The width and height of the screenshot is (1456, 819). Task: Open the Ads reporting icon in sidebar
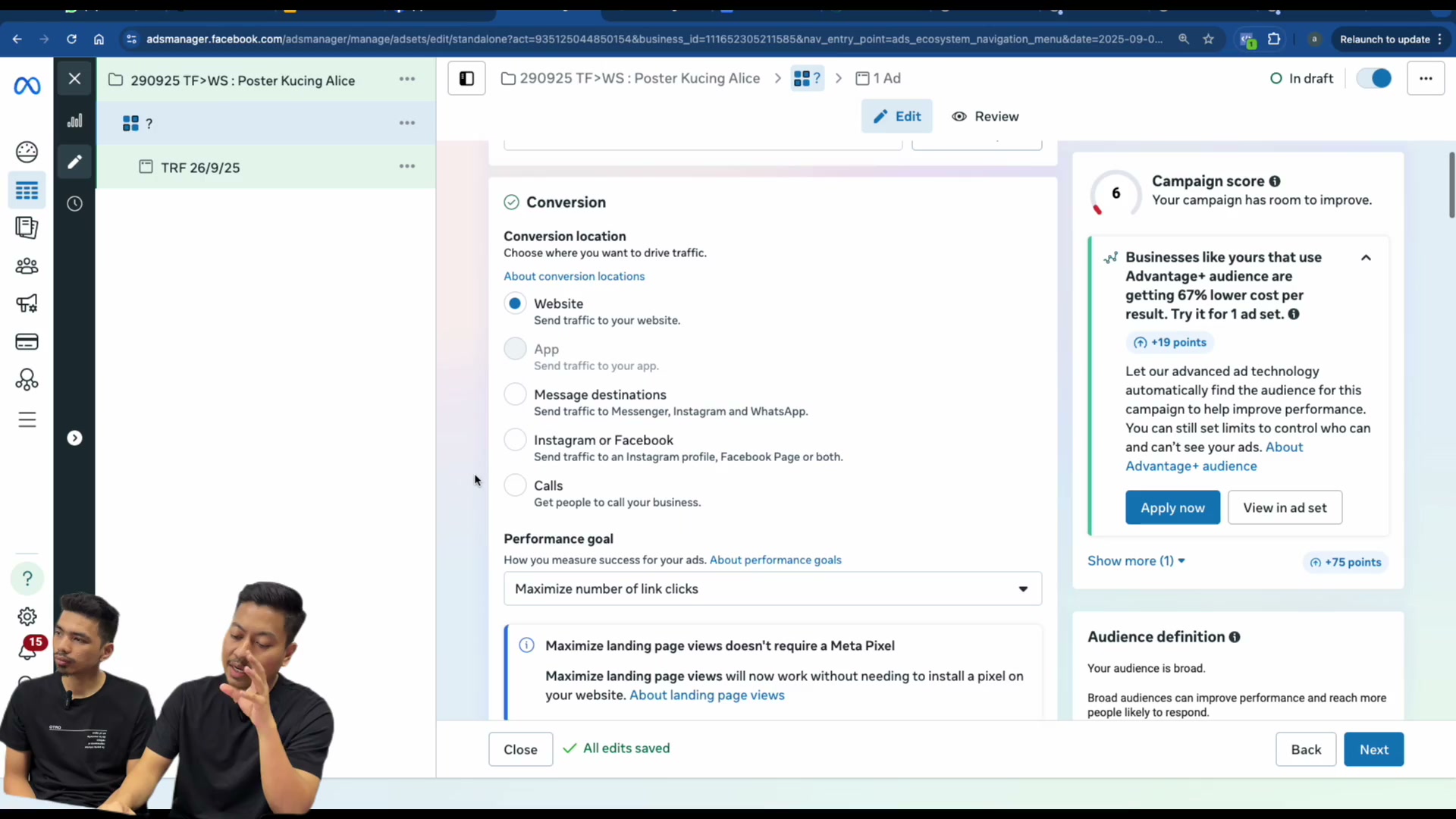(27, 227)
